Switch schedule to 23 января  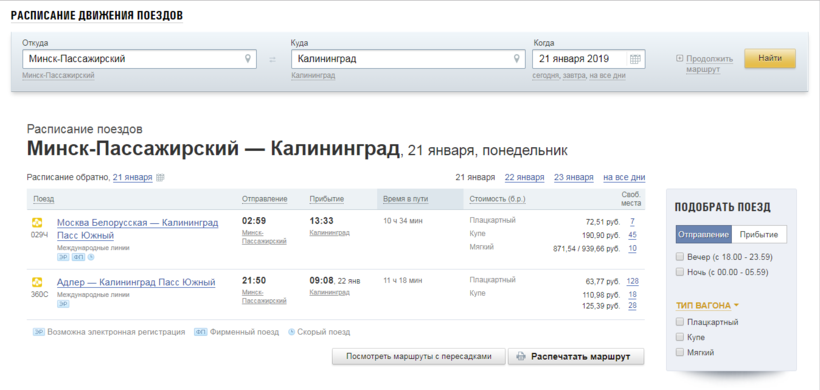point(574,177)
